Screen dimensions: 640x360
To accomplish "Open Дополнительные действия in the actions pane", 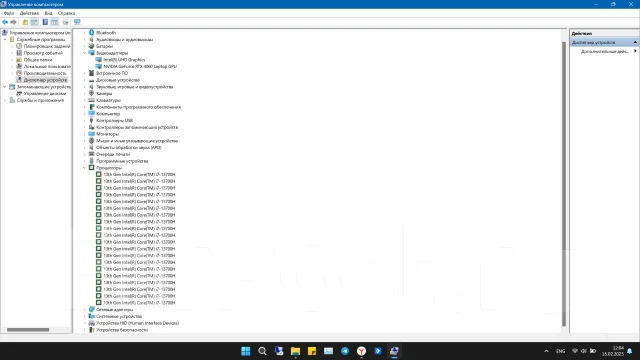I will click(605, 51).
